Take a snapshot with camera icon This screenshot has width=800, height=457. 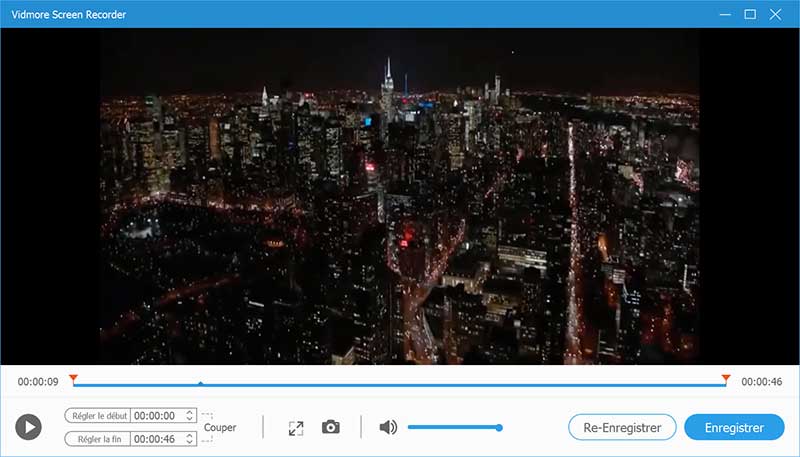[331, 427]
